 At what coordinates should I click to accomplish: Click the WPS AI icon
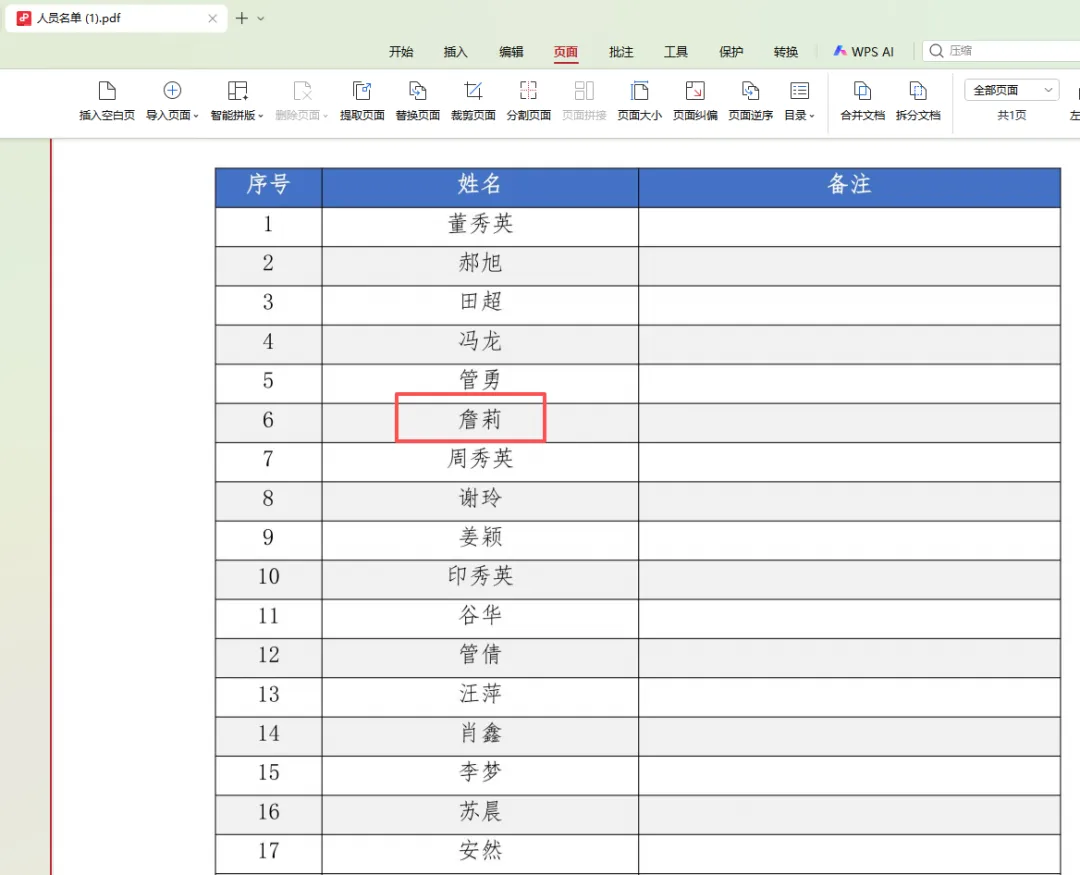point(840,51)
